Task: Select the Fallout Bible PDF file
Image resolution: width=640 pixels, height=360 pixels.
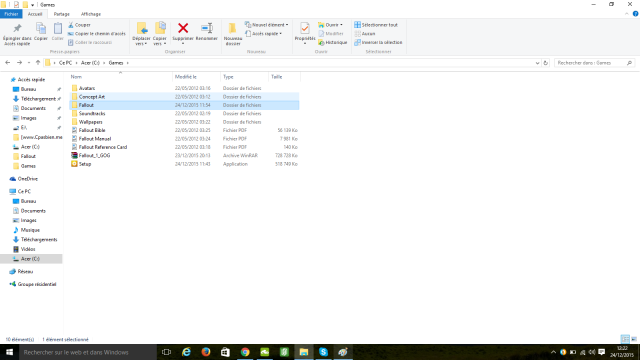Action: 92,130
